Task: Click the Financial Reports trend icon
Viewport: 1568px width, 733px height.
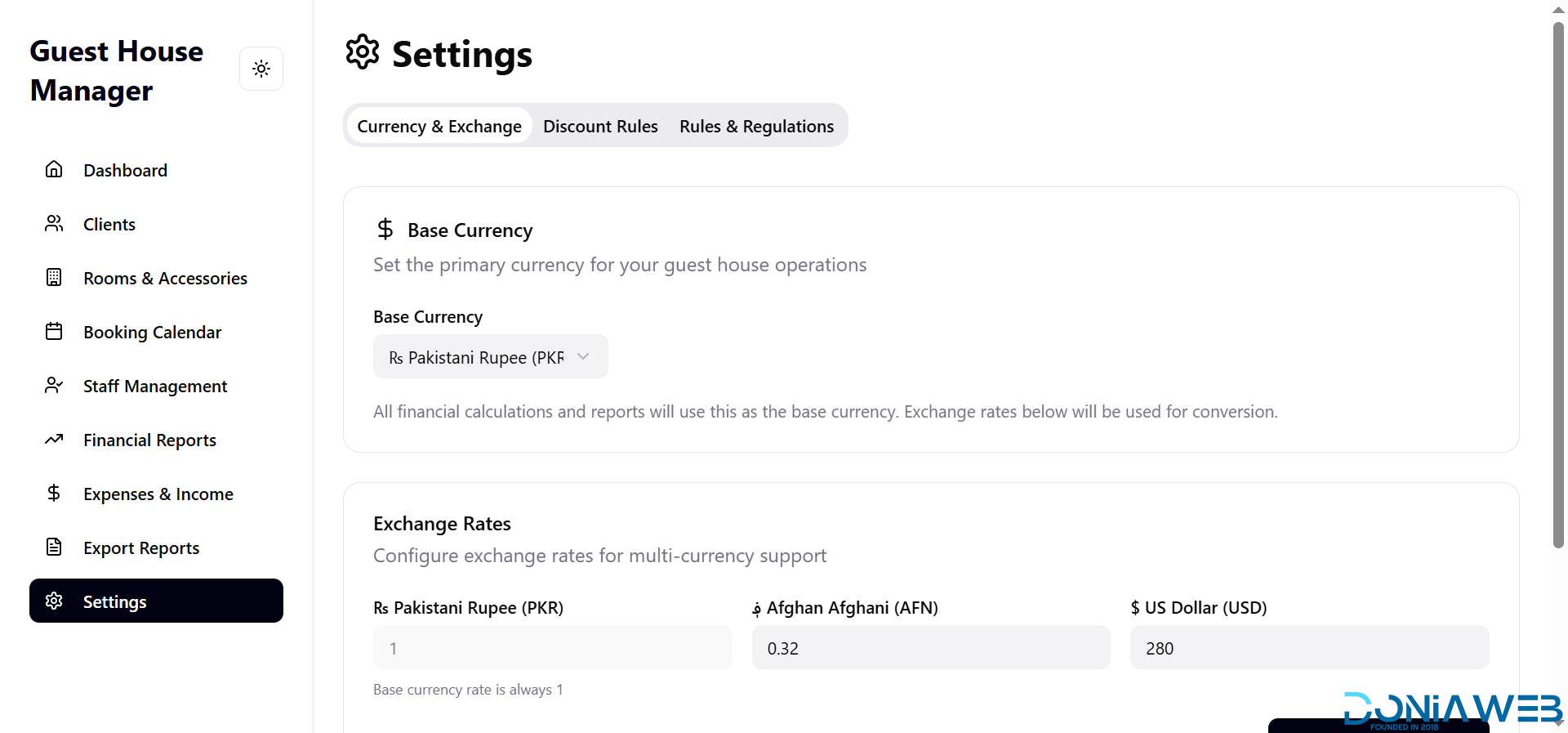Action: coord(54,439)
